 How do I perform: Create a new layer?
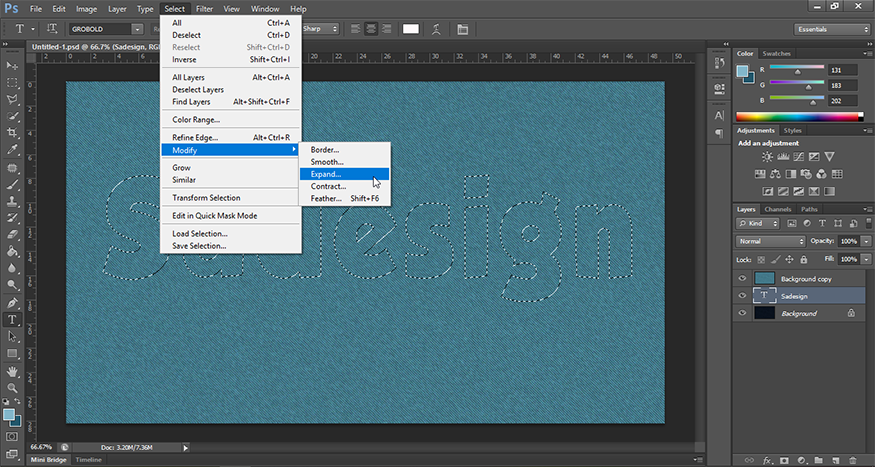pyautogui.click(x=835, y=460)
